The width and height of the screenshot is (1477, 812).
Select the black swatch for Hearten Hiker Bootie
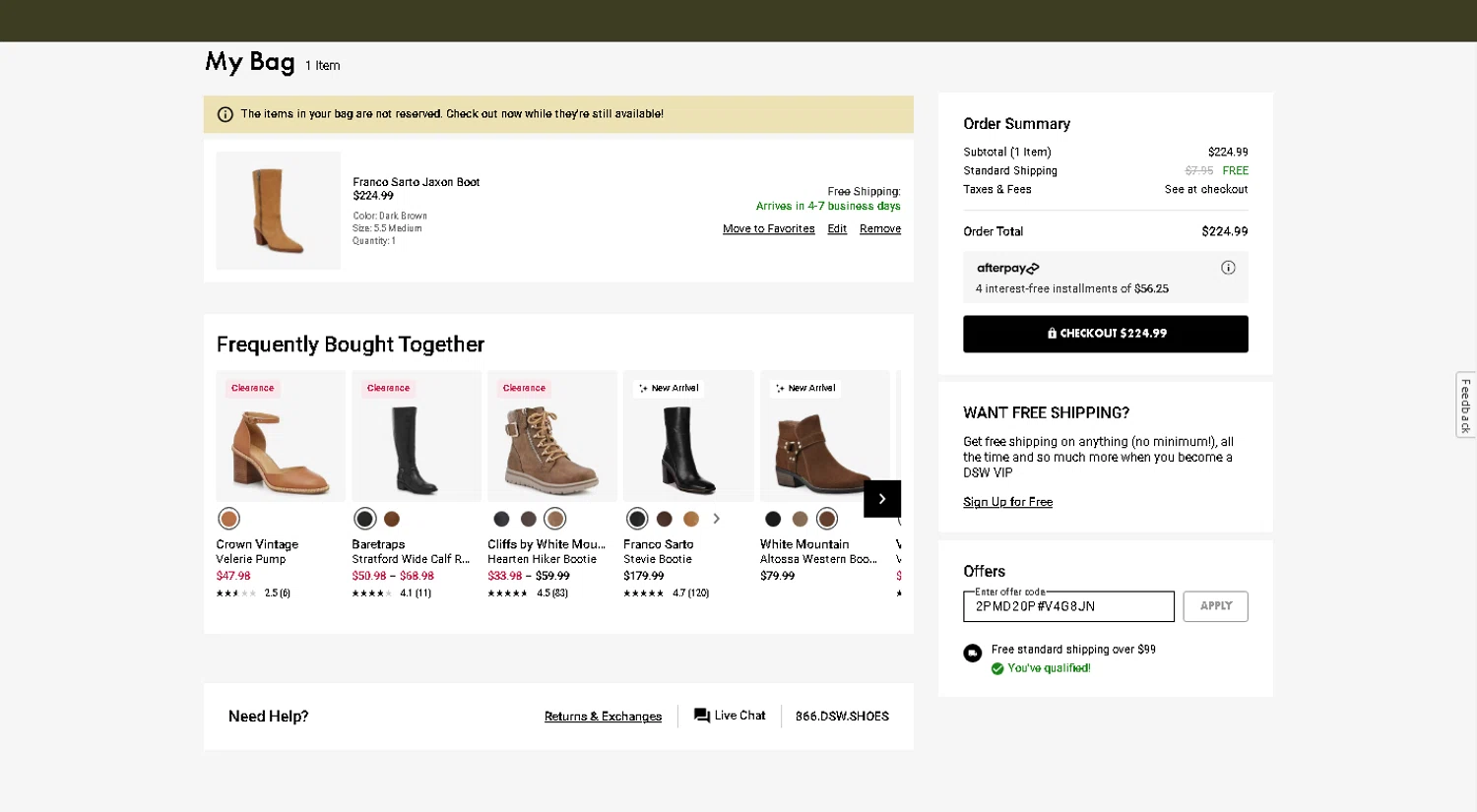coord(501,519)
